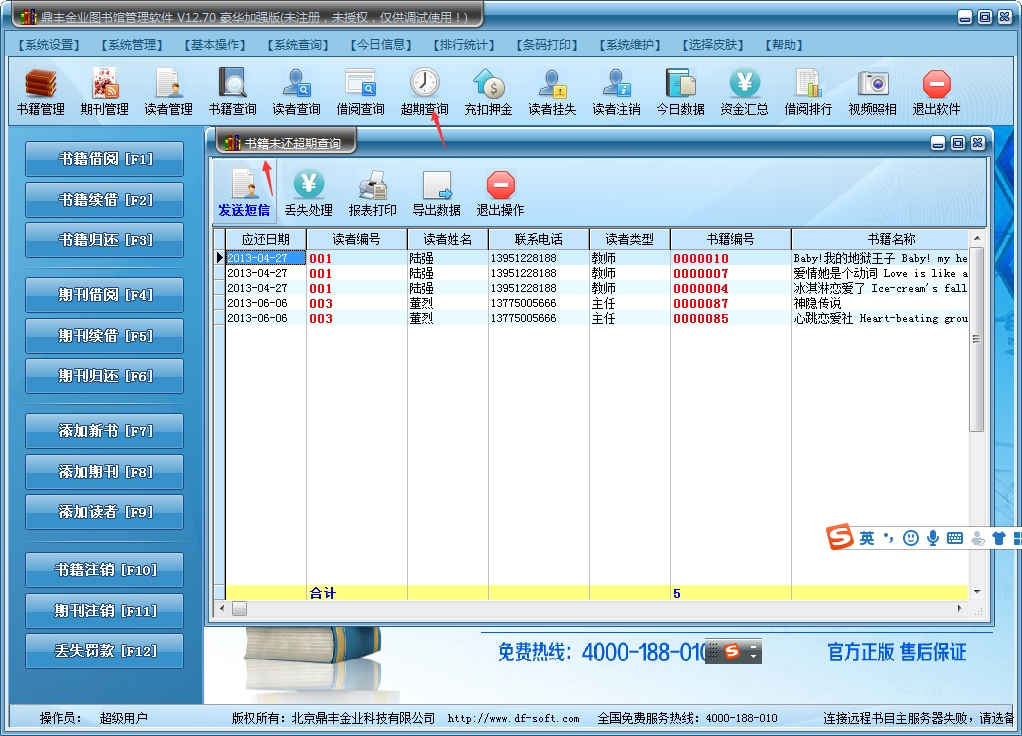1022x736 pixels.
Task: Open 书籍管理 book management icon
Action: pyautogui.click(x=40, y=84)
